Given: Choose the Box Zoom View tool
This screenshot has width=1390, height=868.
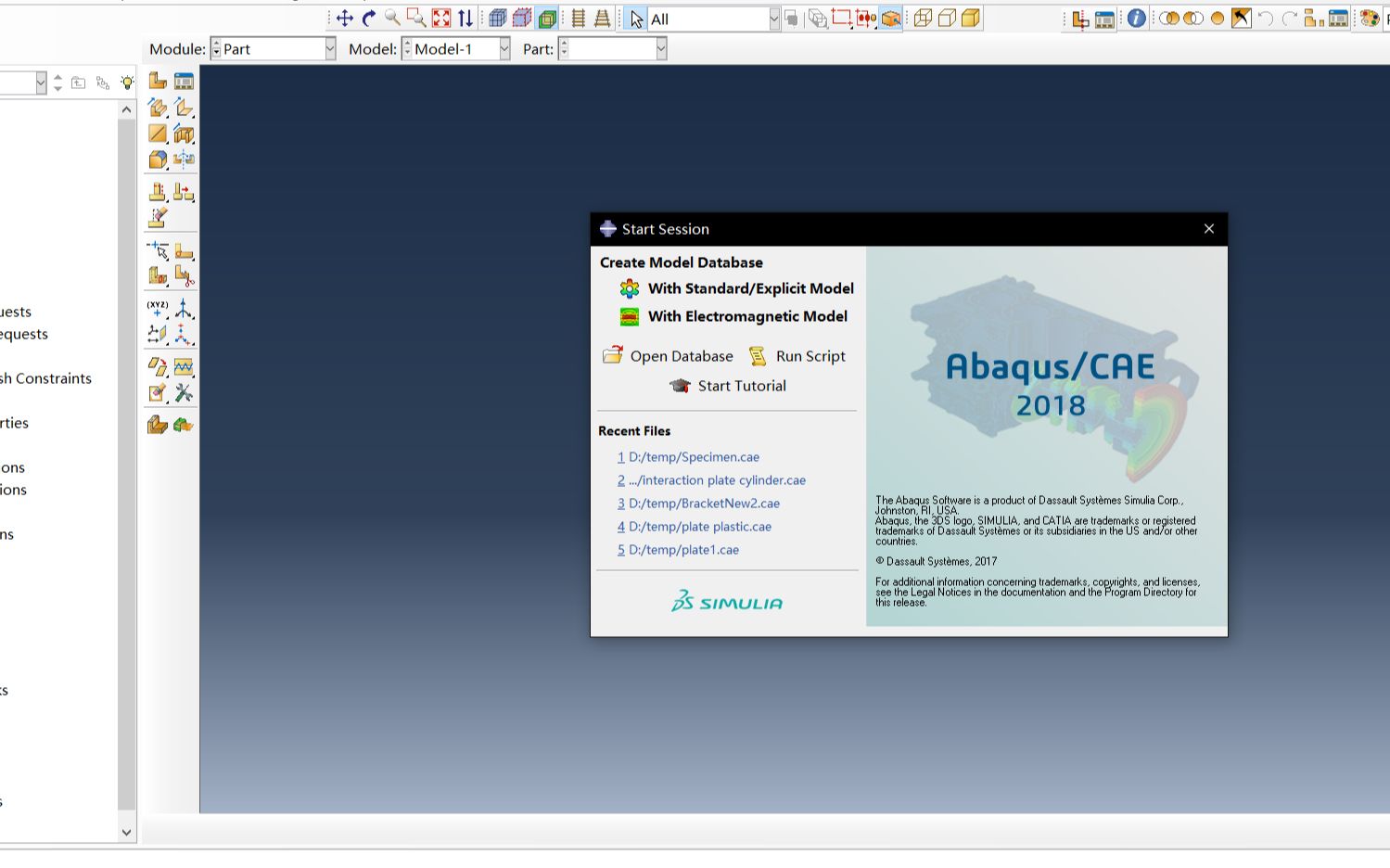Looking at the screenshot, I should pyautogui.click(x=416, y=19).
